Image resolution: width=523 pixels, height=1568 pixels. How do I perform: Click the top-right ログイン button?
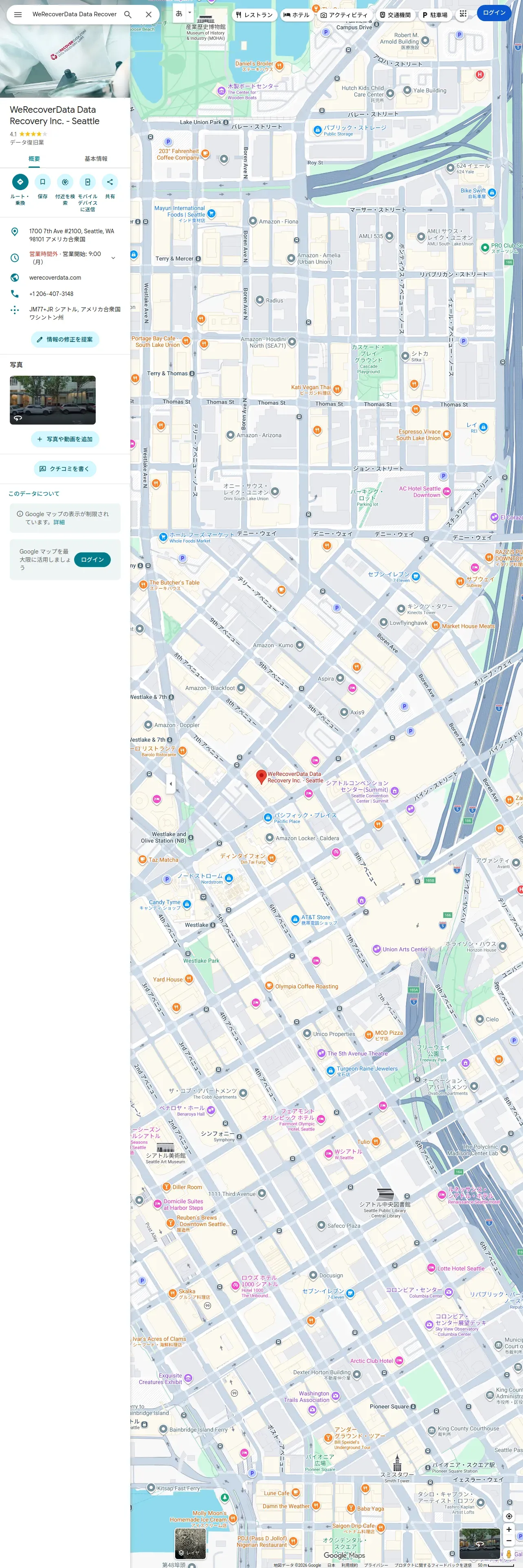click(494, 13)
